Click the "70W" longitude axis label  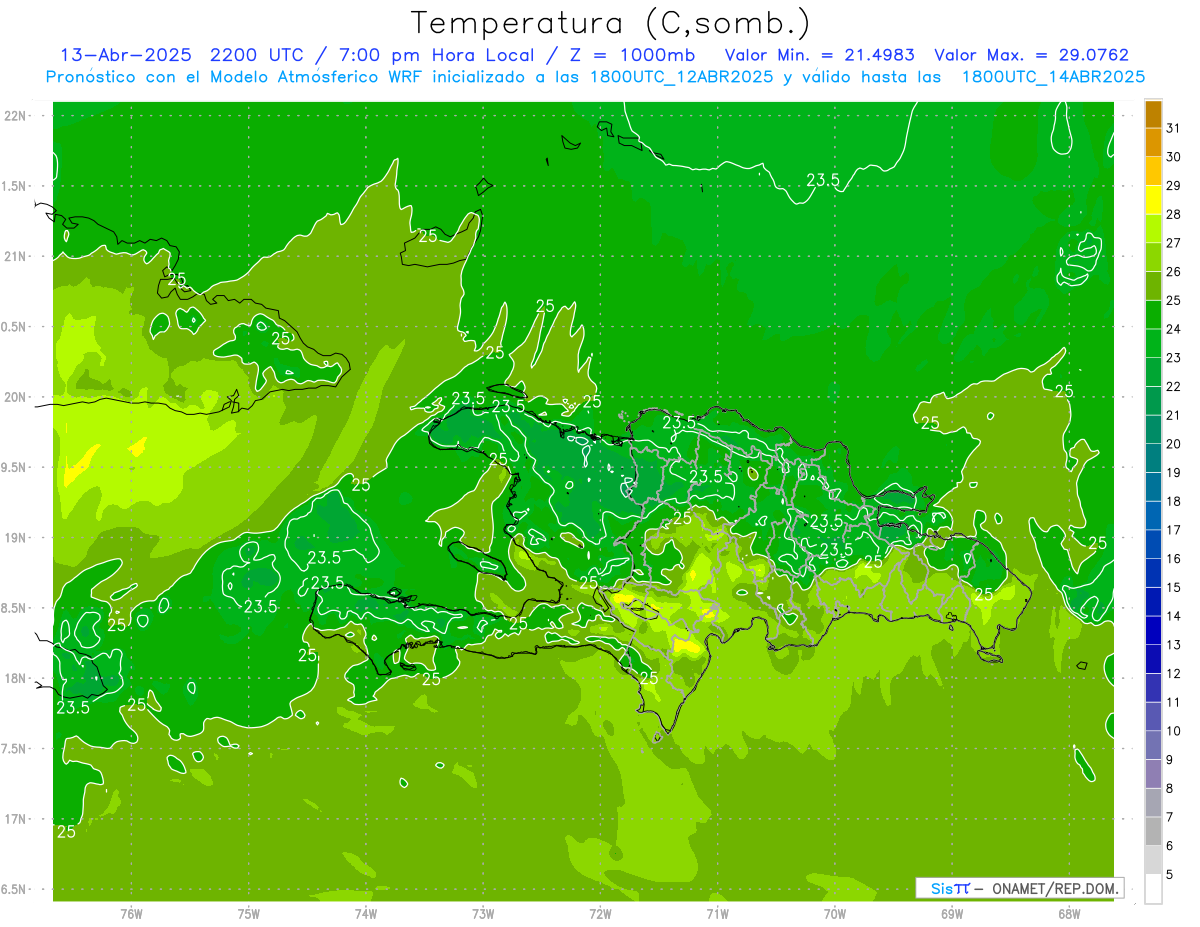tap(834, 914)
